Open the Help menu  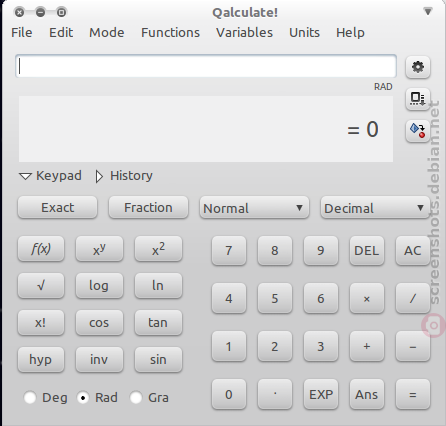pyautogui.click(x=350, y=33)
